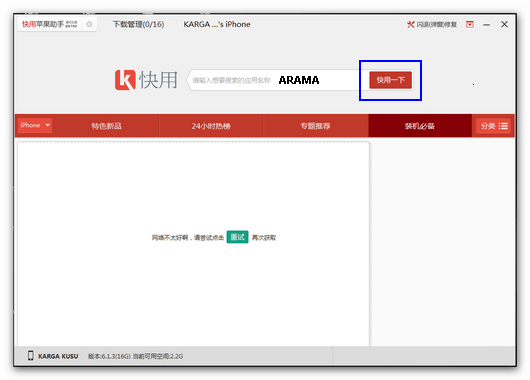Click the firmware version 6.1.3 text
The width and height of the screenshot is (530, 380).
[109, 356]
